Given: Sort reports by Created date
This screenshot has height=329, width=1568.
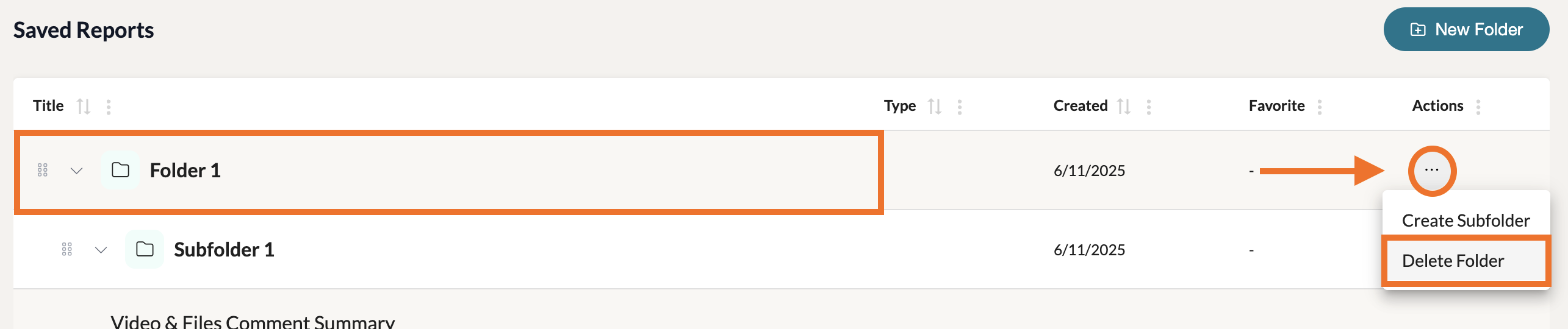Looking at the screenshot, I should click(x=1124, y=107).
